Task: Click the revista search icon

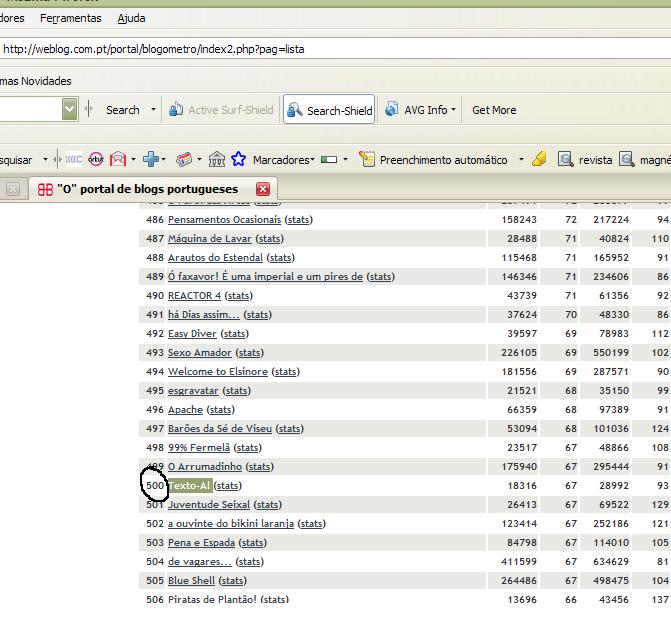Action: point(565,160)
